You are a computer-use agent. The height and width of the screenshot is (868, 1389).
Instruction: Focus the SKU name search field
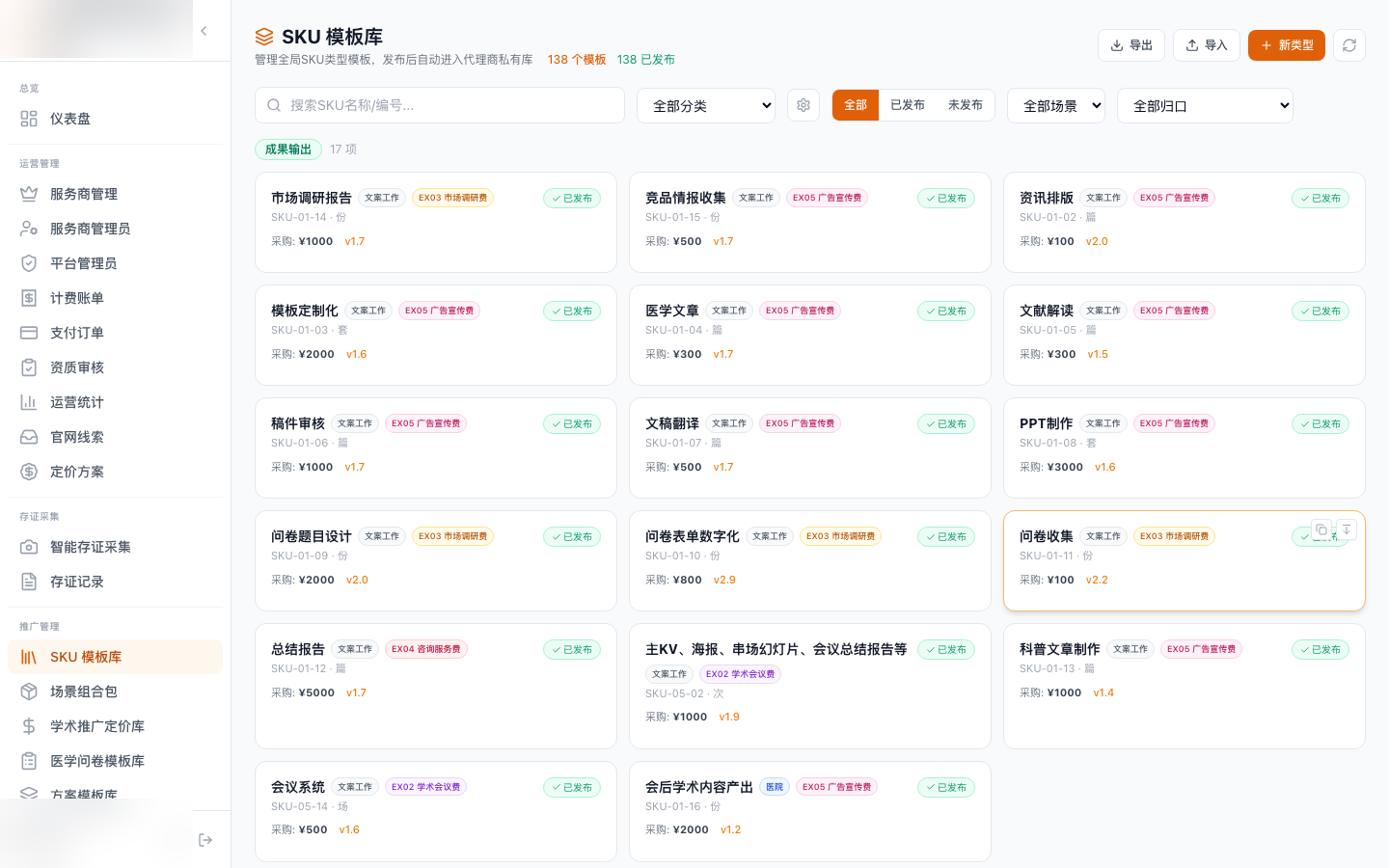coord(440,105)
